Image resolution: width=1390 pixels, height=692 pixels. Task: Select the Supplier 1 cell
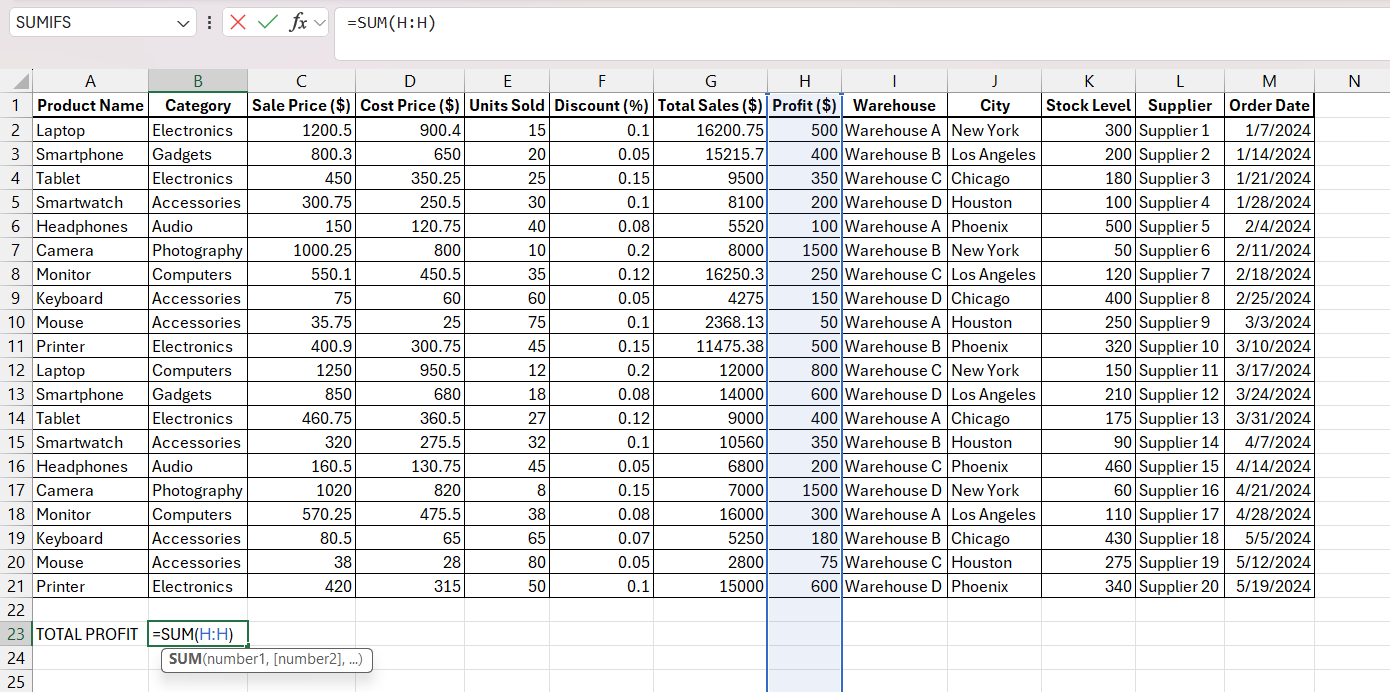tap(1180, 130)
